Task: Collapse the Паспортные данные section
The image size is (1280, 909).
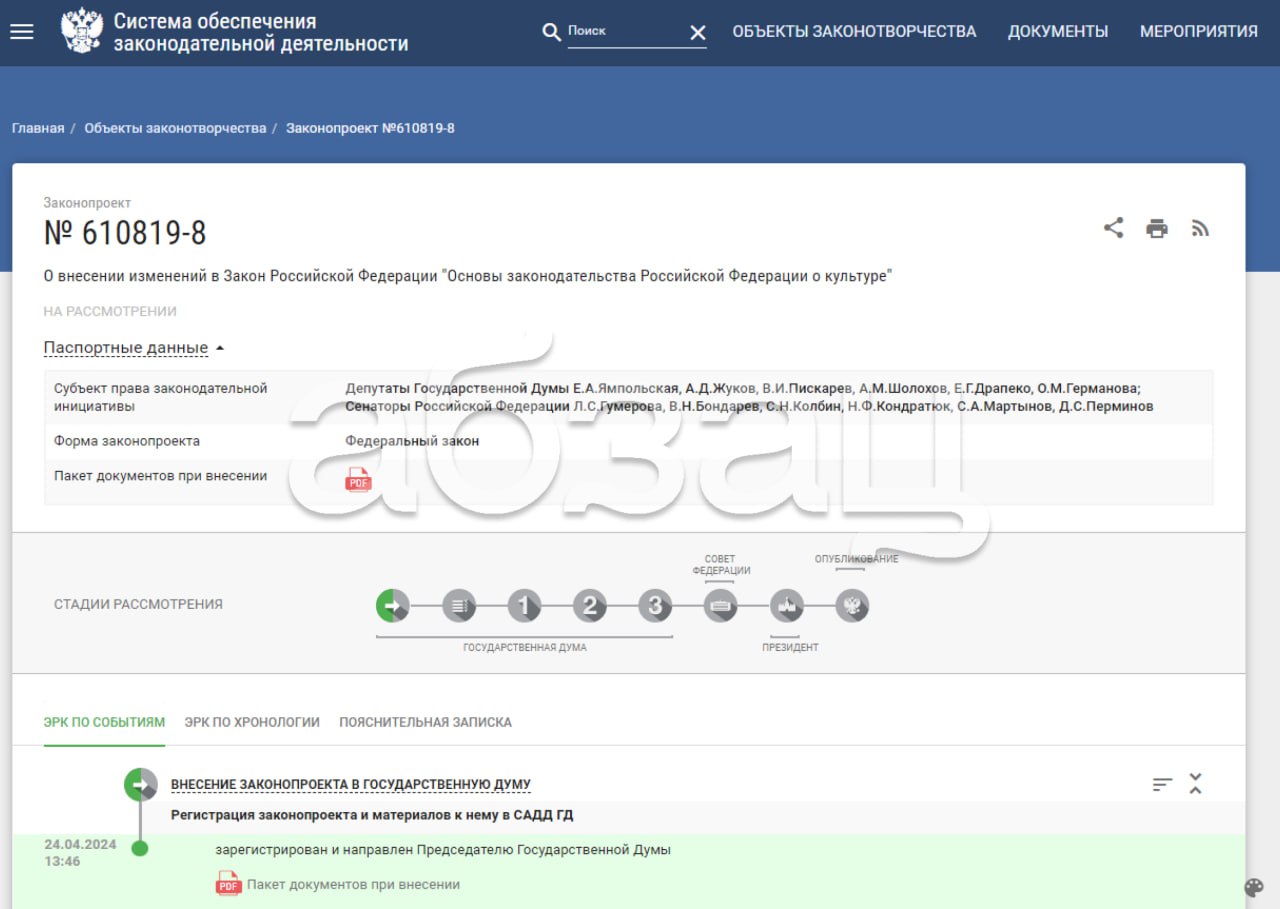Action: [134, 348]
